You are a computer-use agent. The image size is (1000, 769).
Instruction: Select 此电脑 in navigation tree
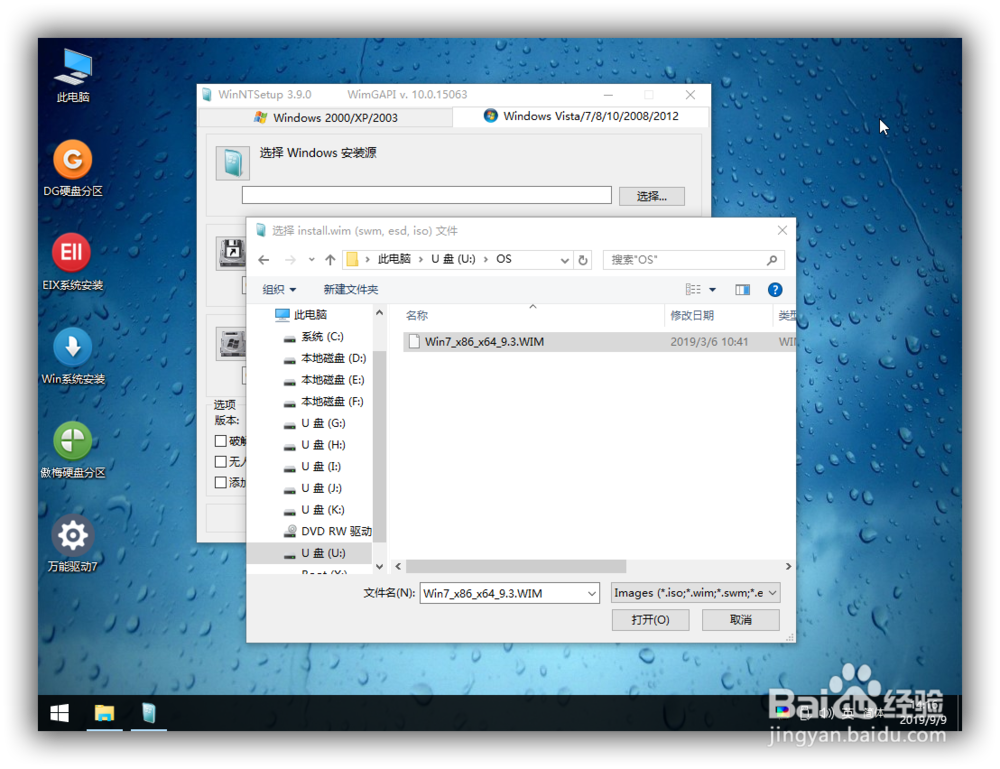click(x=300, y=314)
